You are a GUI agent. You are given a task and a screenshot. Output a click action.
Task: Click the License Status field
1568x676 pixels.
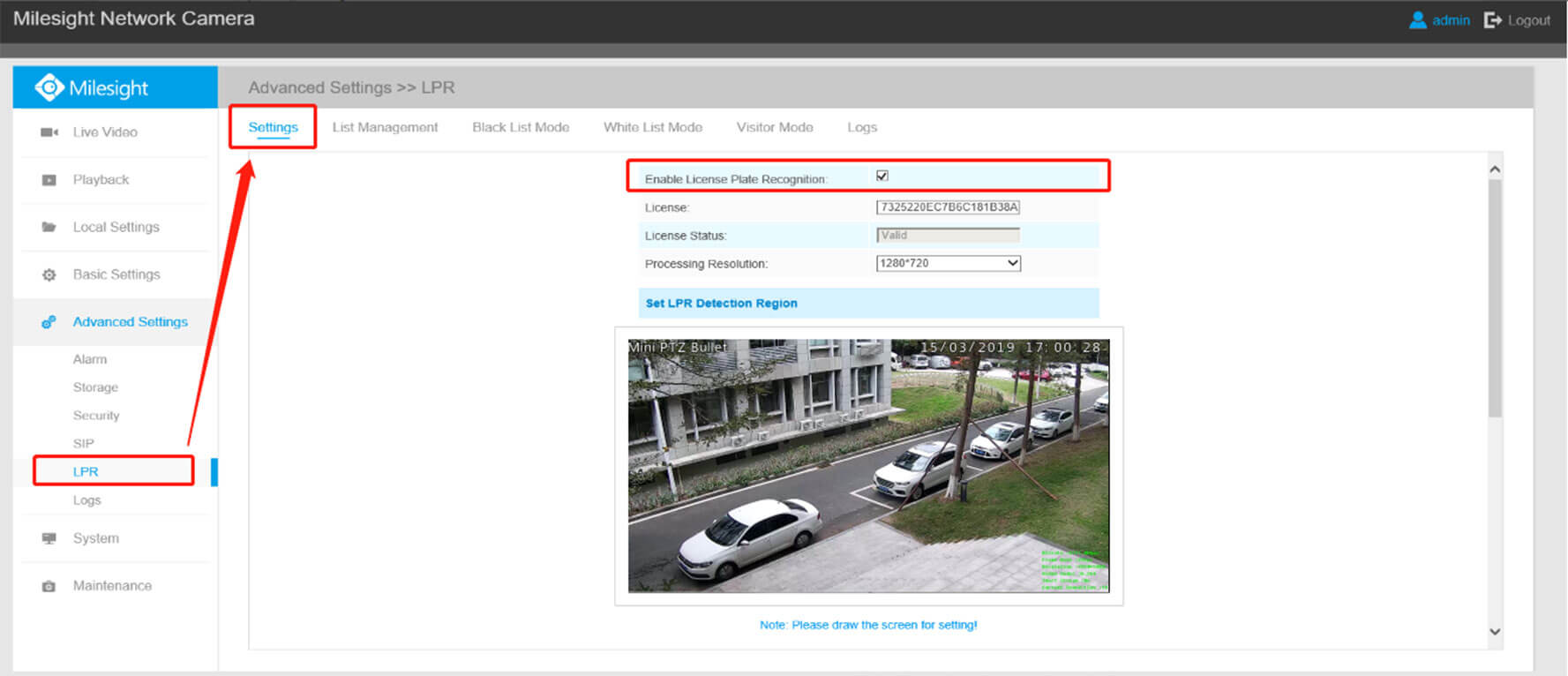(948, 236)
